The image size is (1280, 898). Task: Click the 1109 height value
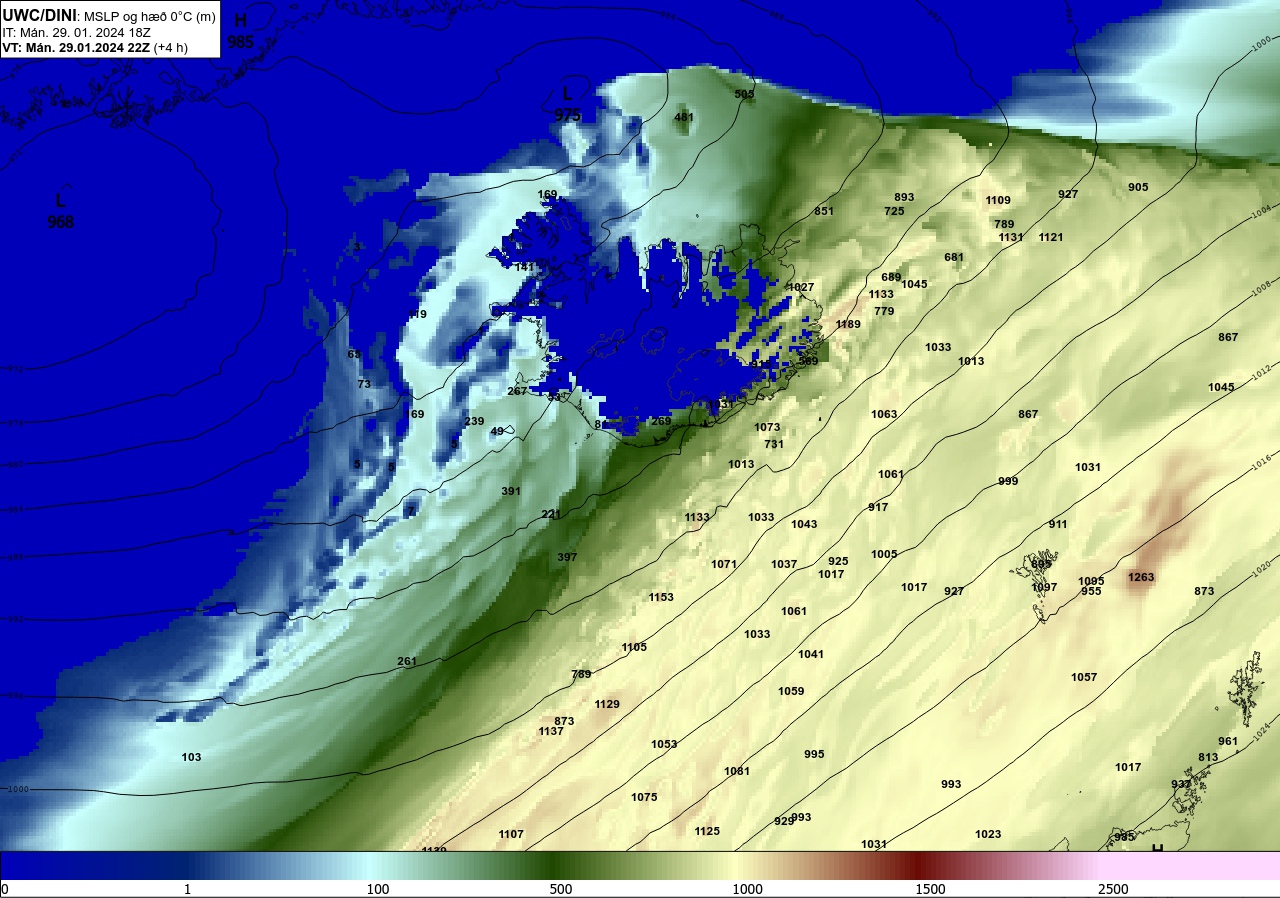pyautogui.click(x=998, y=200)
